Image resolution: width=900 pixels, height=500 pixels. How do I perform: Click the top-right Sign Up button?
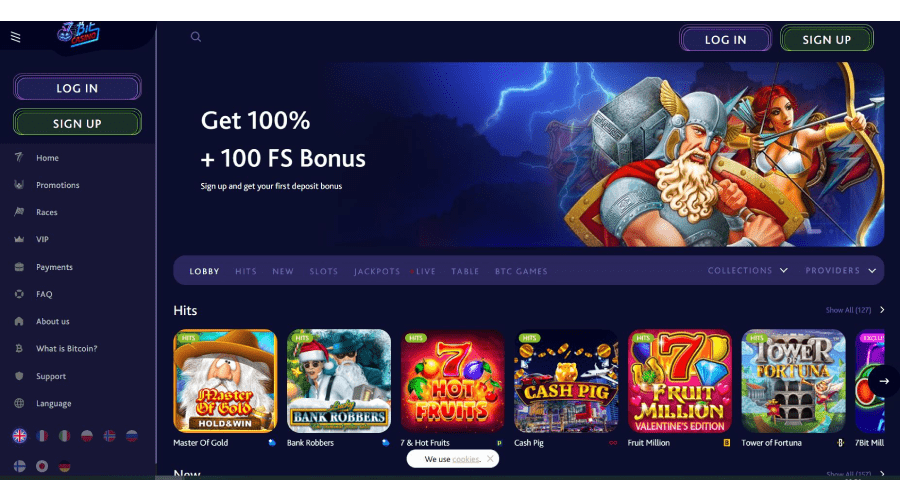click(x=827, y=40)
